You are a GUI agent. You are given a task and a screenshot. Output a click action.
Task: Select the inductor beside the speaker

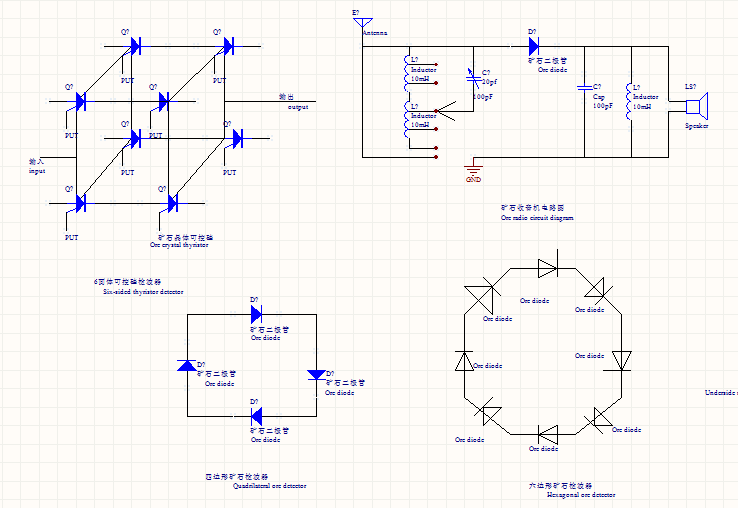(x=630, y=104)
